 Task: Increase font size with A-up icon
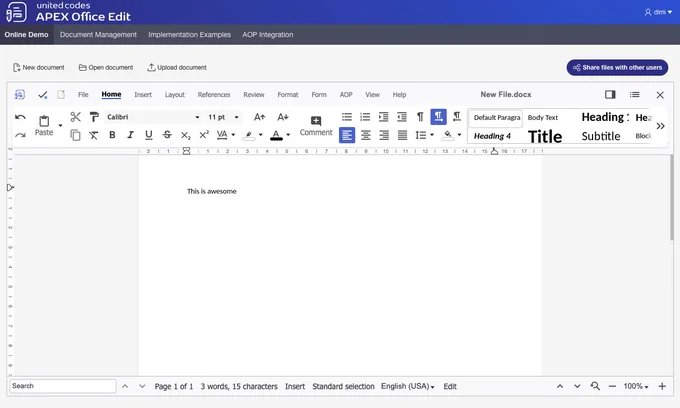pos(259,117)
